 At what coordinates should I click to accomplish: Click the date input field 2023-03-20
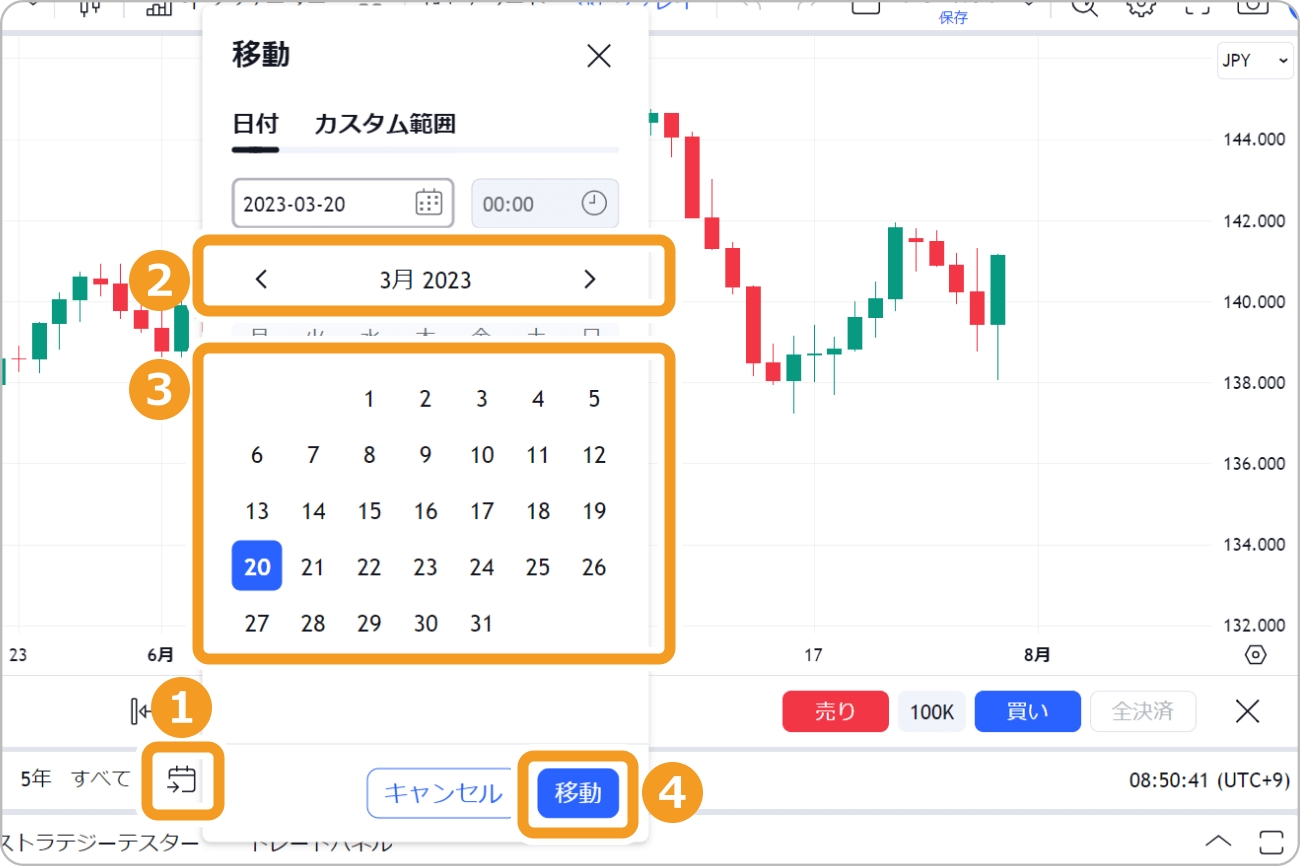pos(343,204)
